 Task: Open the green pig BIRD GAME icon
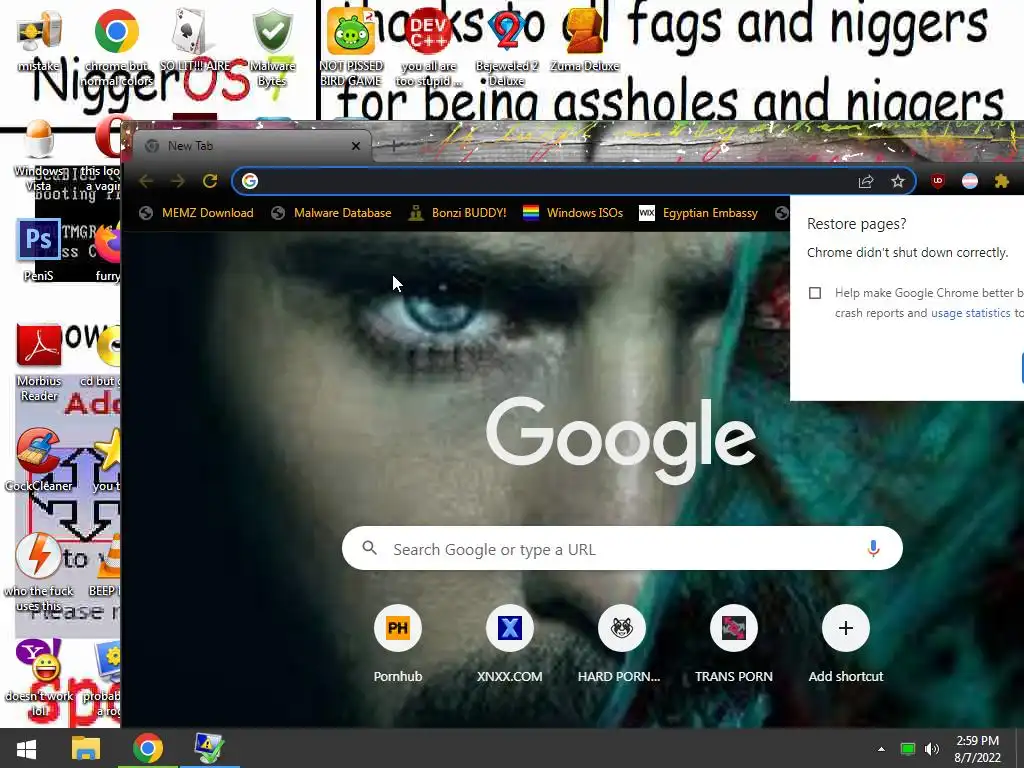pyautogui.click(x=351, y=47)
